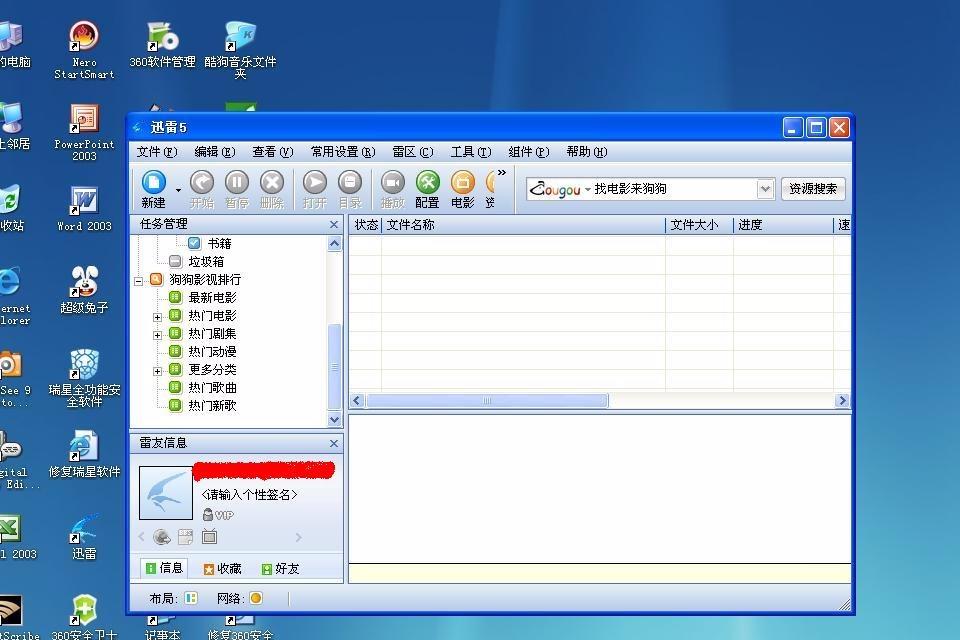This screenshot has height=640, width=960.
Task: Open the Gougou search box dropdown arrow
Action: coord(765,189)
